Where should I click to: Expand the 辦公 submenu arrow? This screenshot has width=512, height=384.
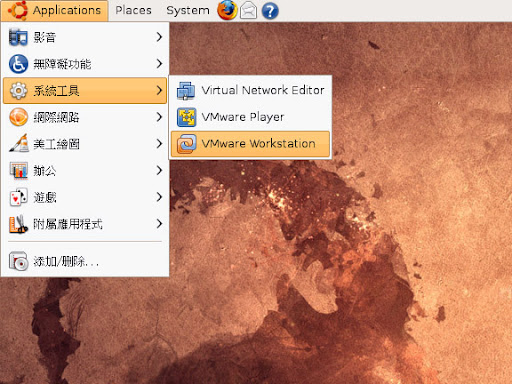(159, 170)
